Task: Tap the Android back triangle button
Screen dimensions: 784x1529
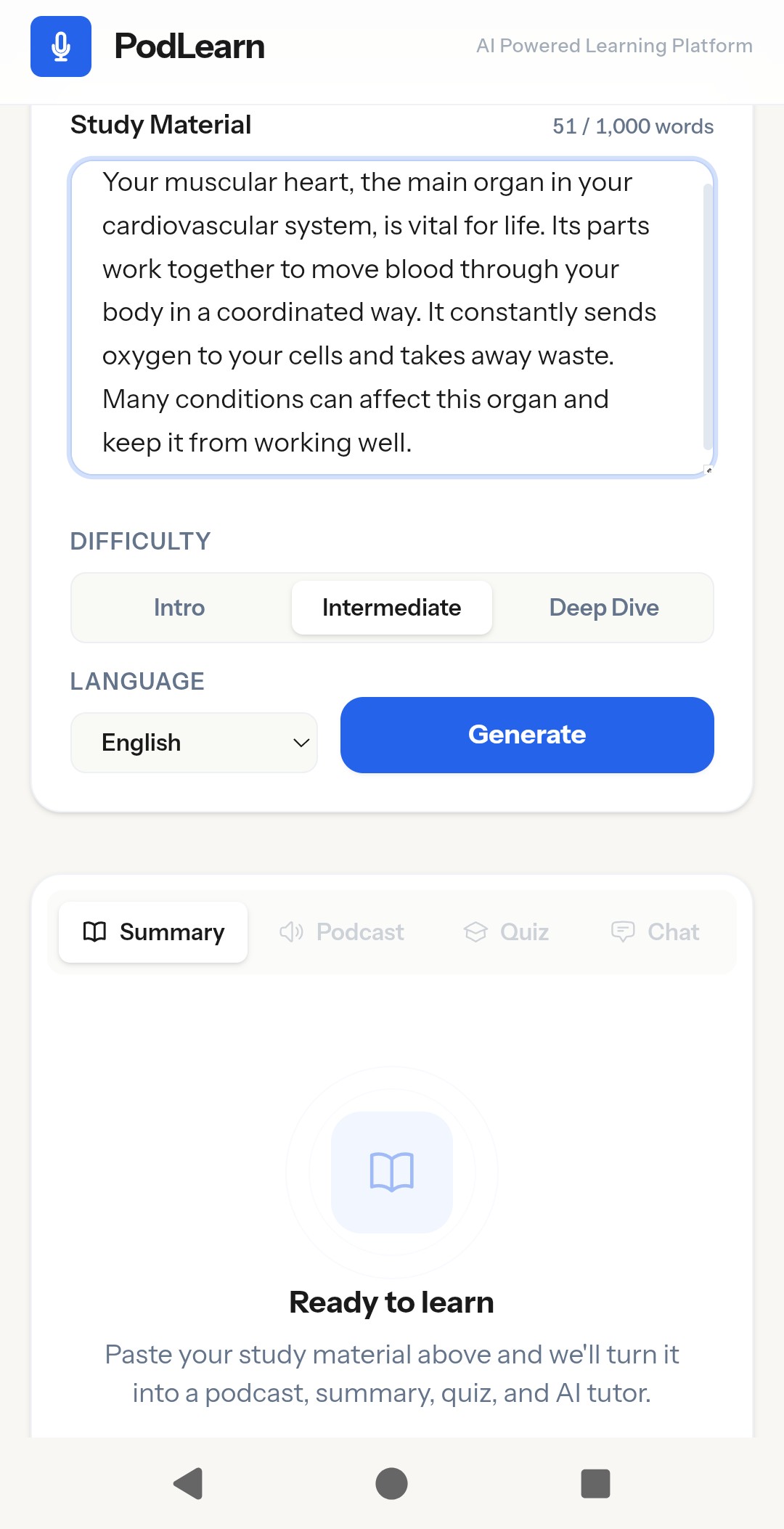Action: pos(189,1483)
